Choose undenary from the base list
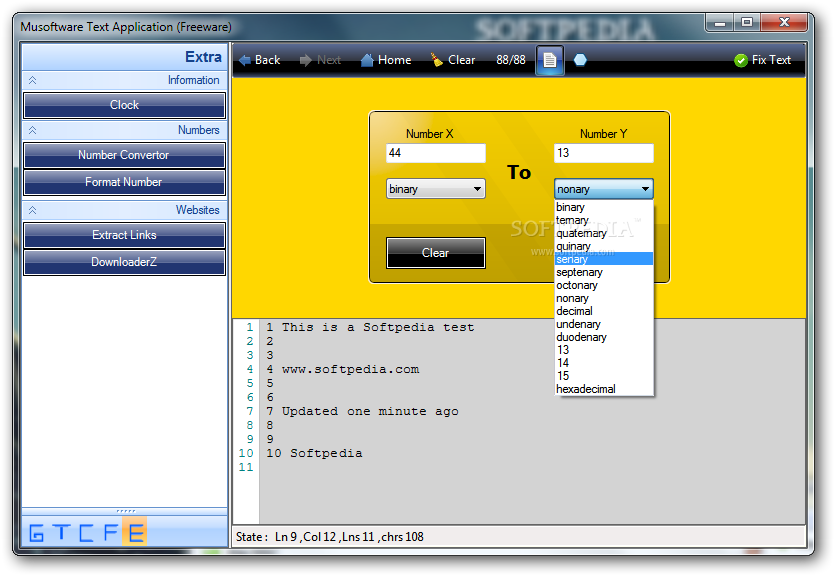 click(603, 324)
